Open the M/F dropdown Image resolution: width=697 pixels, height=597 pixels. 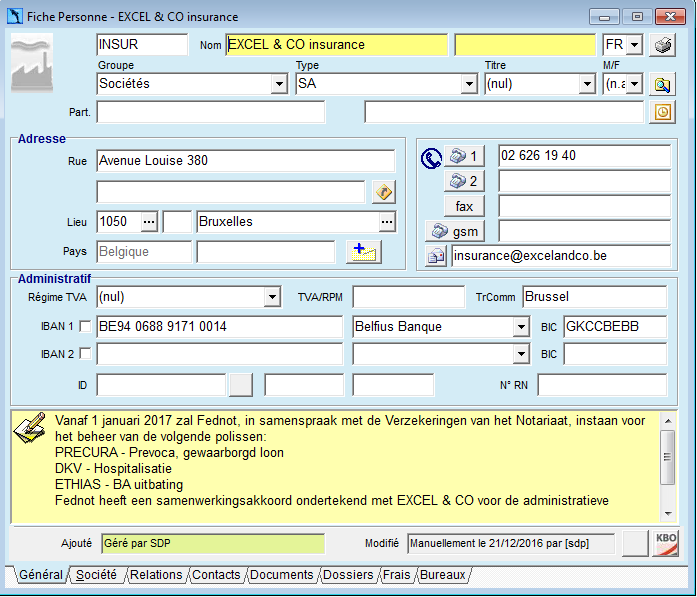point(634,84)
